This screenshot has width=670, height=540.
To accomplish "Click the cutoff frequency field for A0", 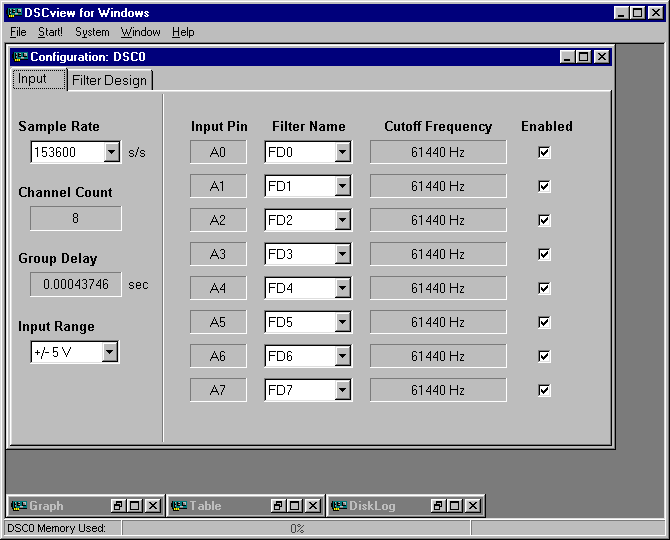I will (x=438, y=152).
